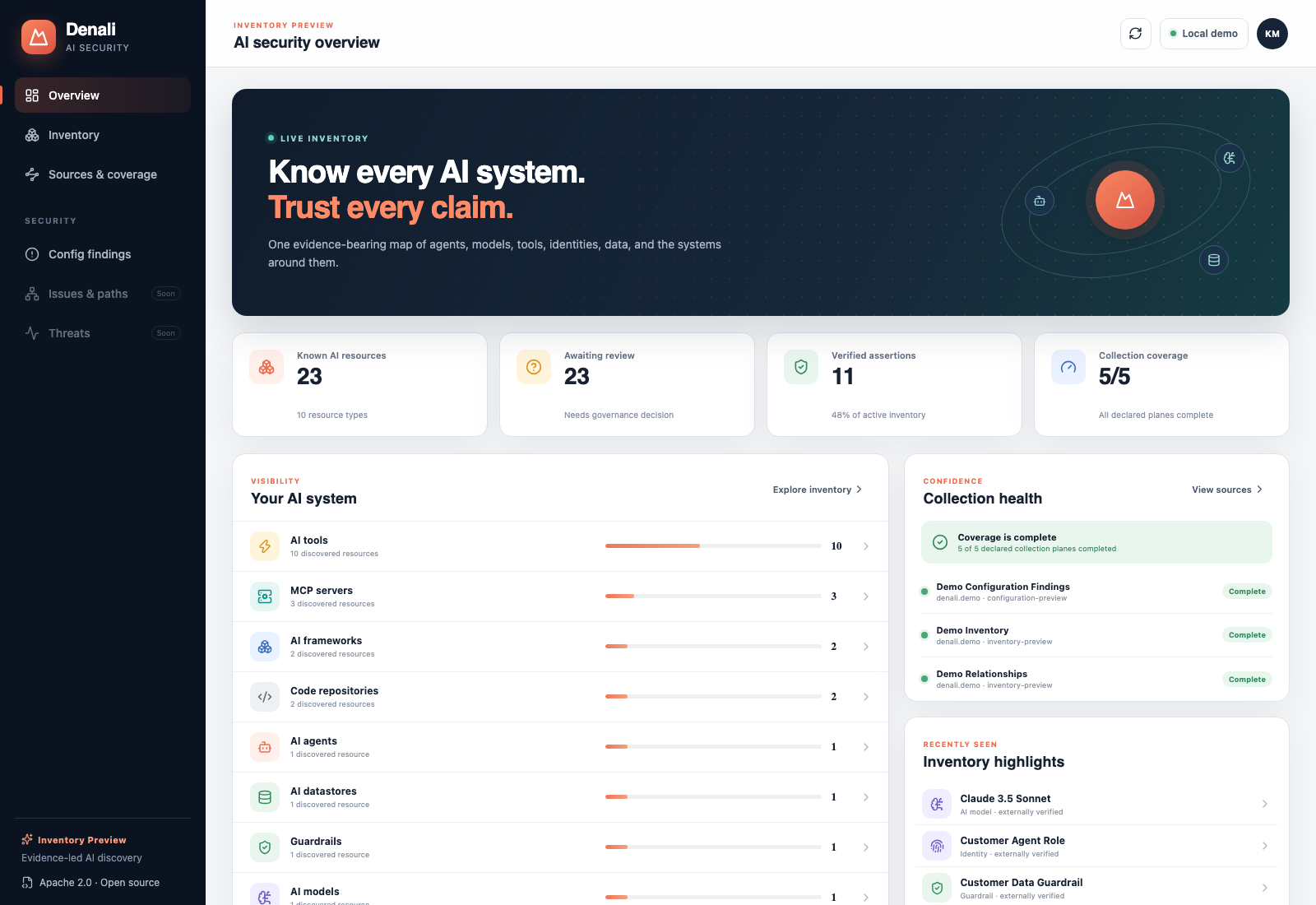Click the Explore inventory link
The width and height of the screenshot is (1316, 905).
click(818, 490)
